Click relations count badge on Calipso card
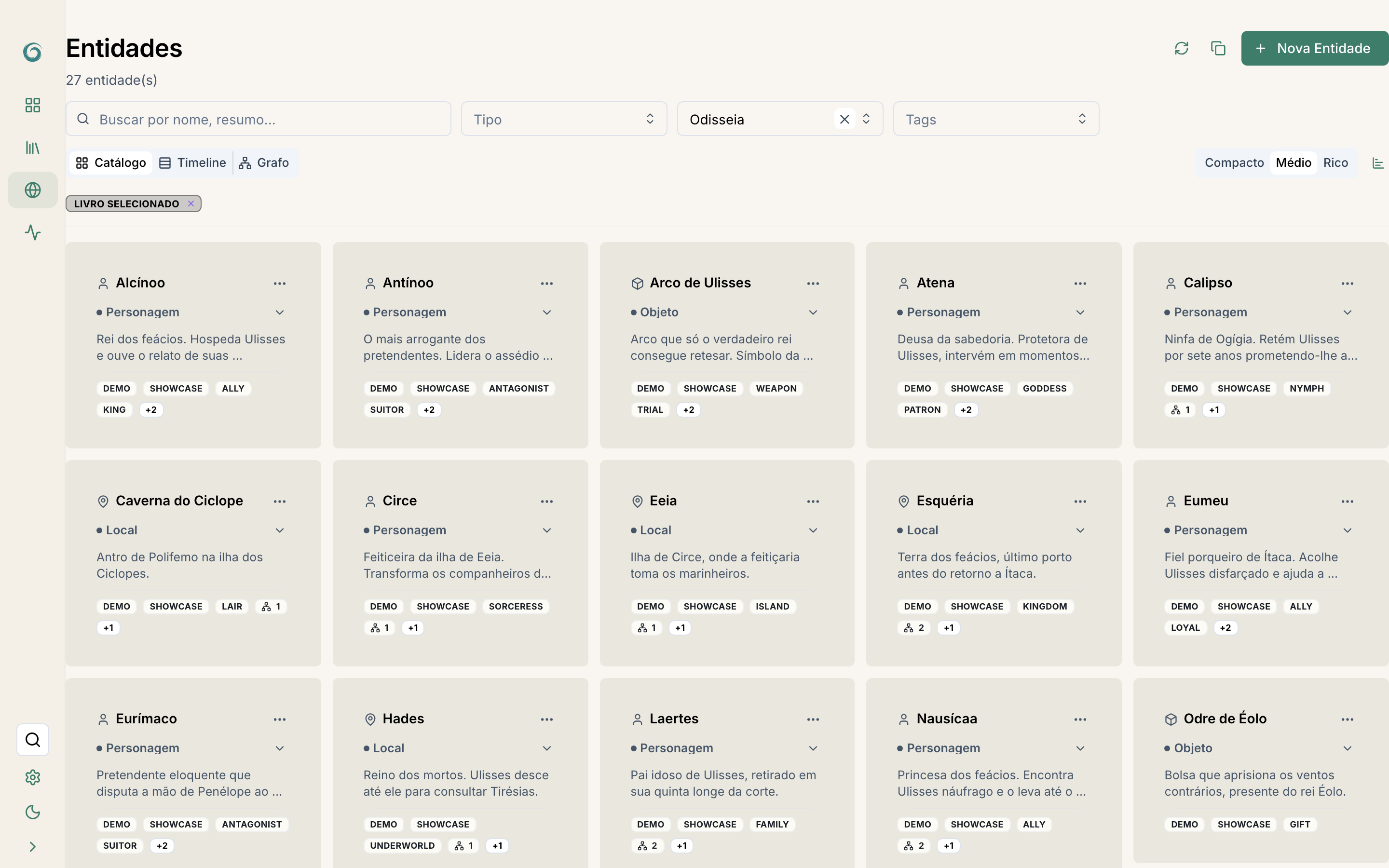The image size is (1389, 868). tap(1181, 410)
